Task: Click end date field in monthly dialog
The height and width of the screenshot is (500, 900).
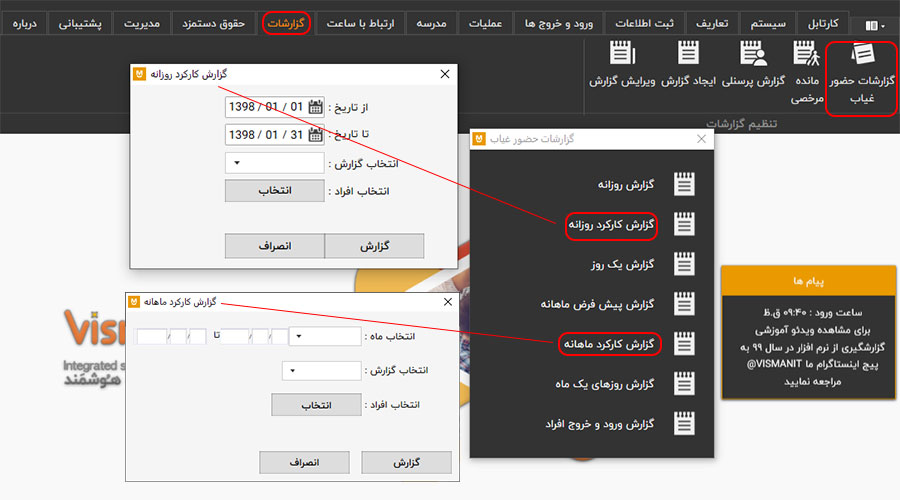Action: [x=170, y=336]
